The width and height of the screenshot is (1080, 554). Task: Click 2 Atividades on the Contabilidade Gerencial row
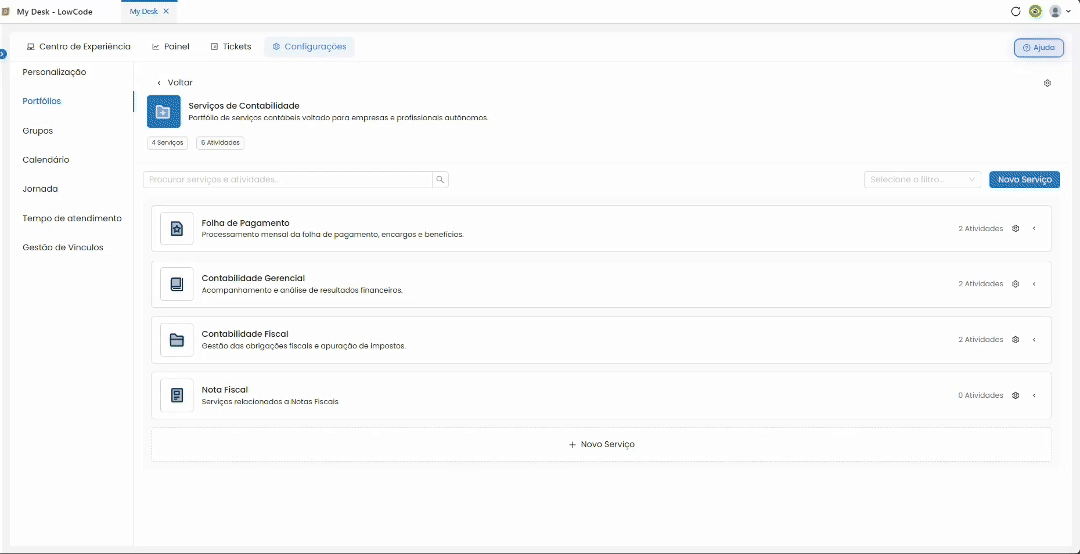coord(980,284)
